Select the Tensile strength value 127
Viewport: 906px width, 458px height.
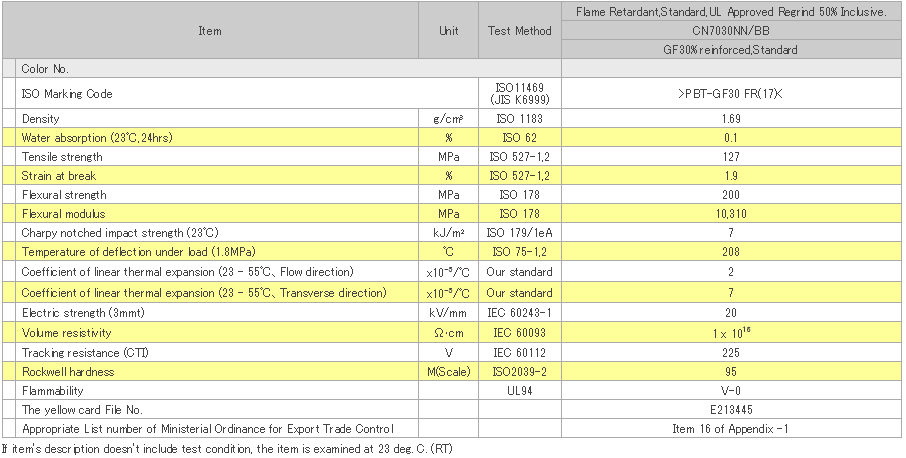[x=730, y=157]
